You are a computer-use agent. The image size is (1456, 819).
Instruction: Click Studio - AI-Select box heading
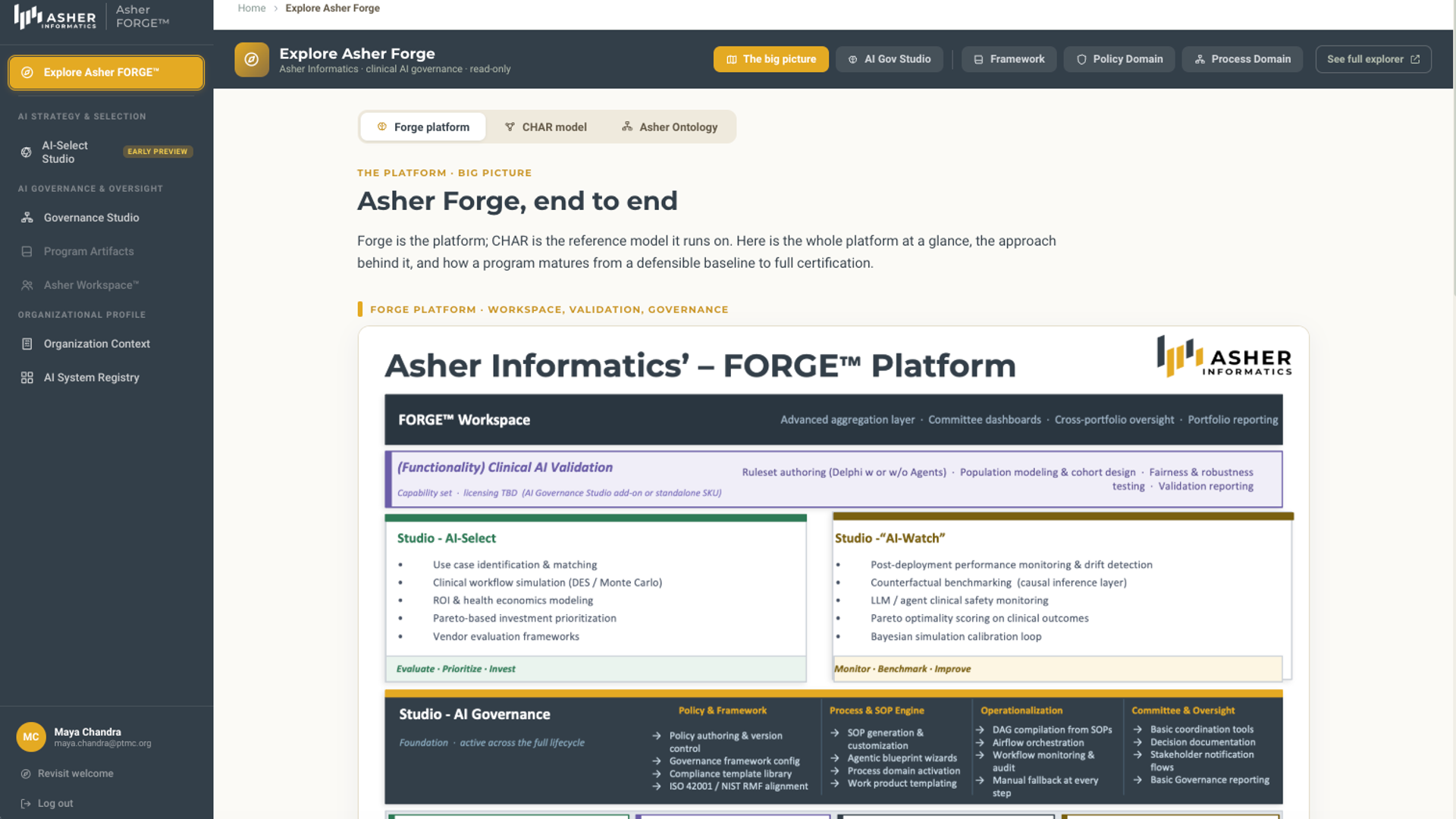pyautogui.click(x=446, y=538)
